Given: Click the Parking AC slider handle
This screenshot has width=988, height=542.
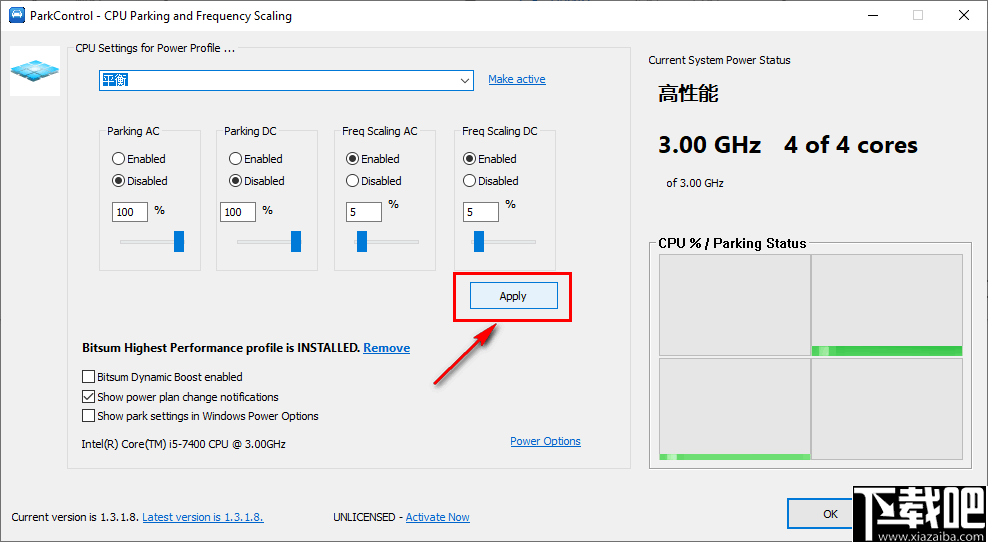Looking at the screenshot, I should coord(179,241).
